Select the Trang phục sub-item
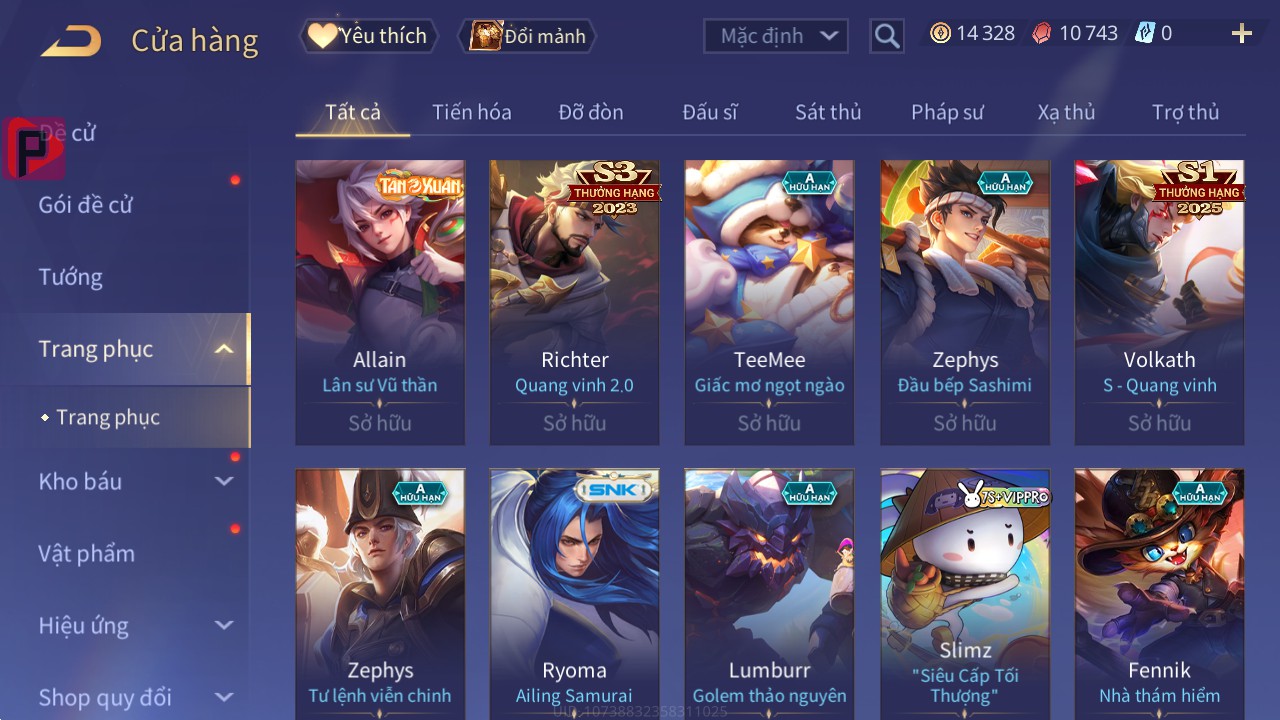The height and width of the screenshot is (720, 1280). 108,417
